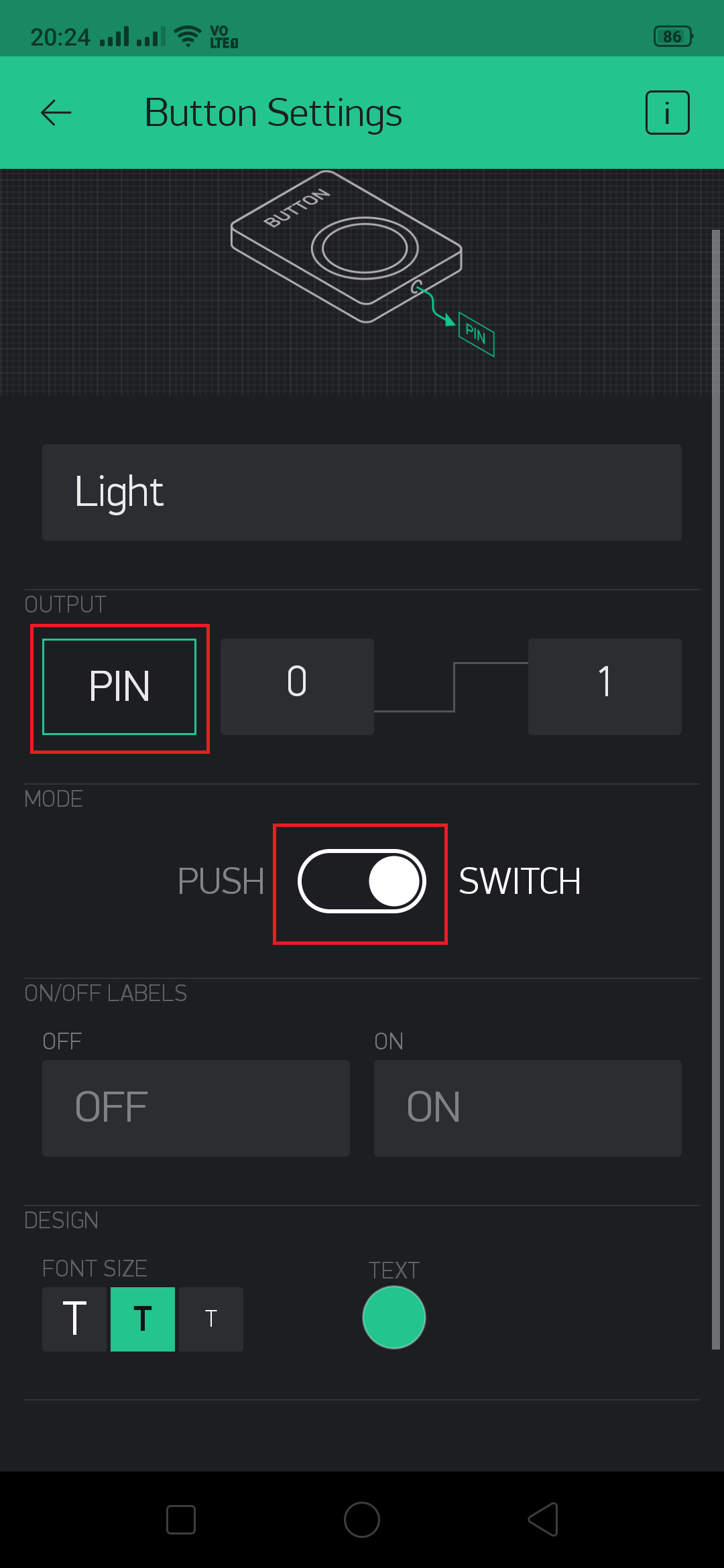724x1568 pixels.
Task: Select the medium font size T
Action: point(143,1319)
